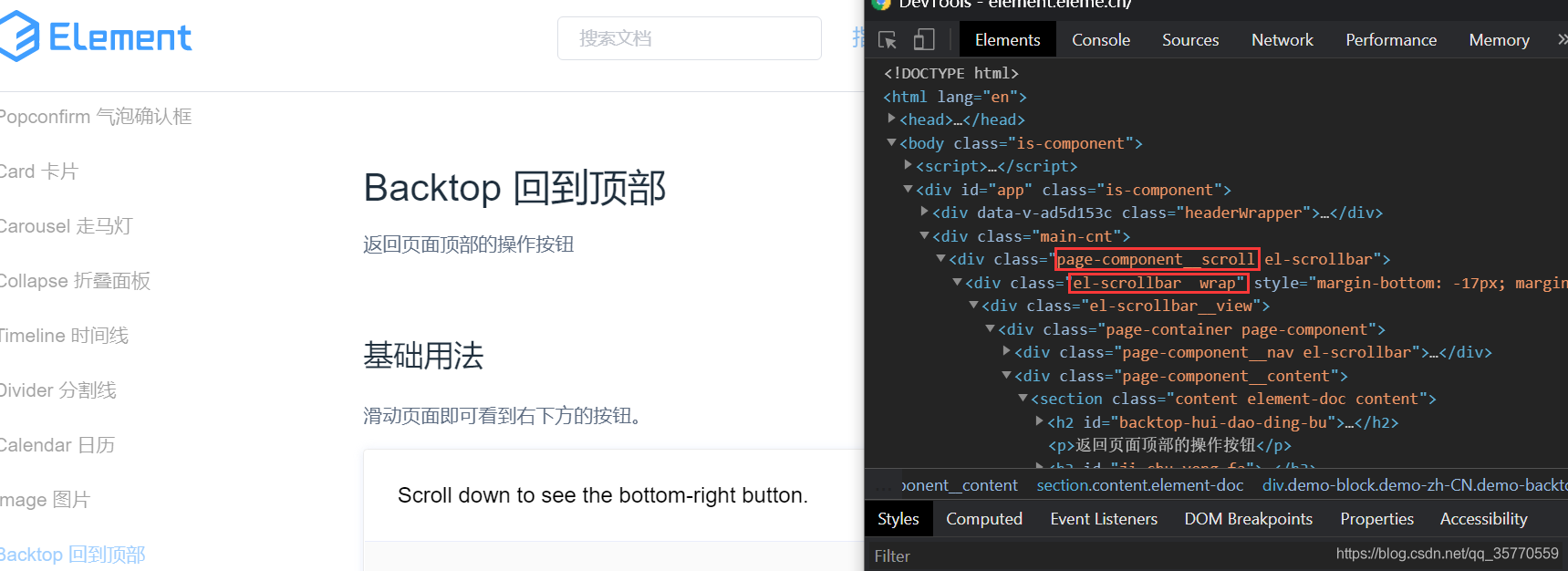Click the page-component__content breadcrumb item
Image resolution: width=1568 pixels, height=571 pixels.
pos(959,486)
